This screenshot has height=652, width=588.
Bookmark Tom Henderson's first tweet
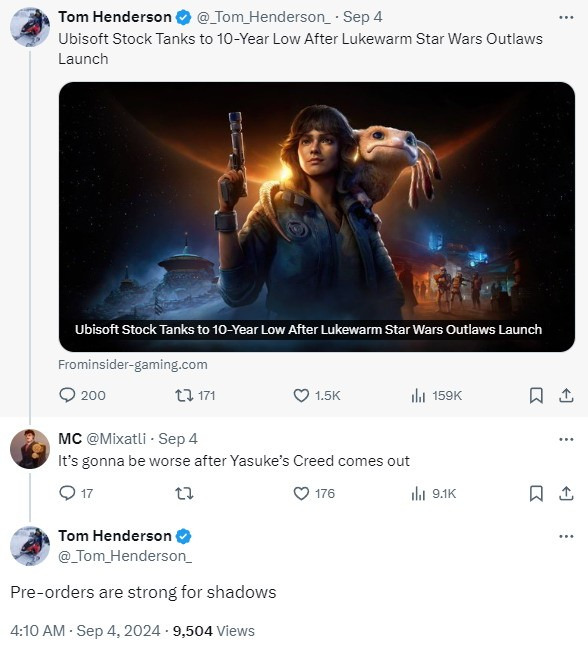coord(536,395)
